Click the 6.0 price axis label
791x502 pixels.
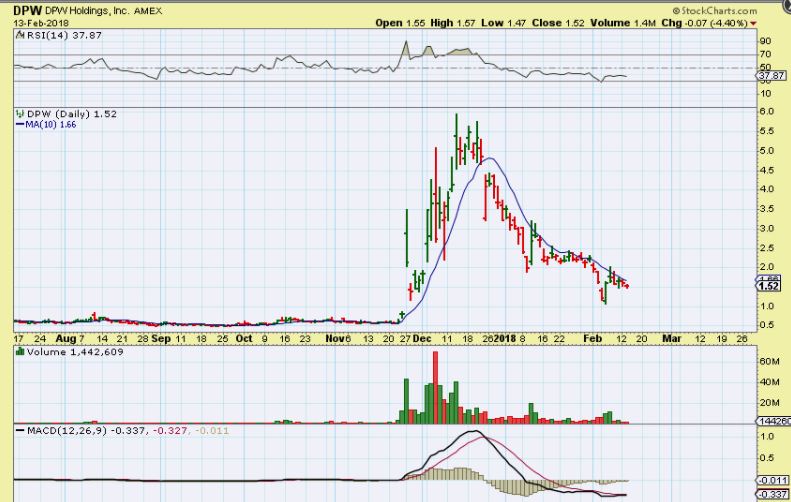click(766, 111)
